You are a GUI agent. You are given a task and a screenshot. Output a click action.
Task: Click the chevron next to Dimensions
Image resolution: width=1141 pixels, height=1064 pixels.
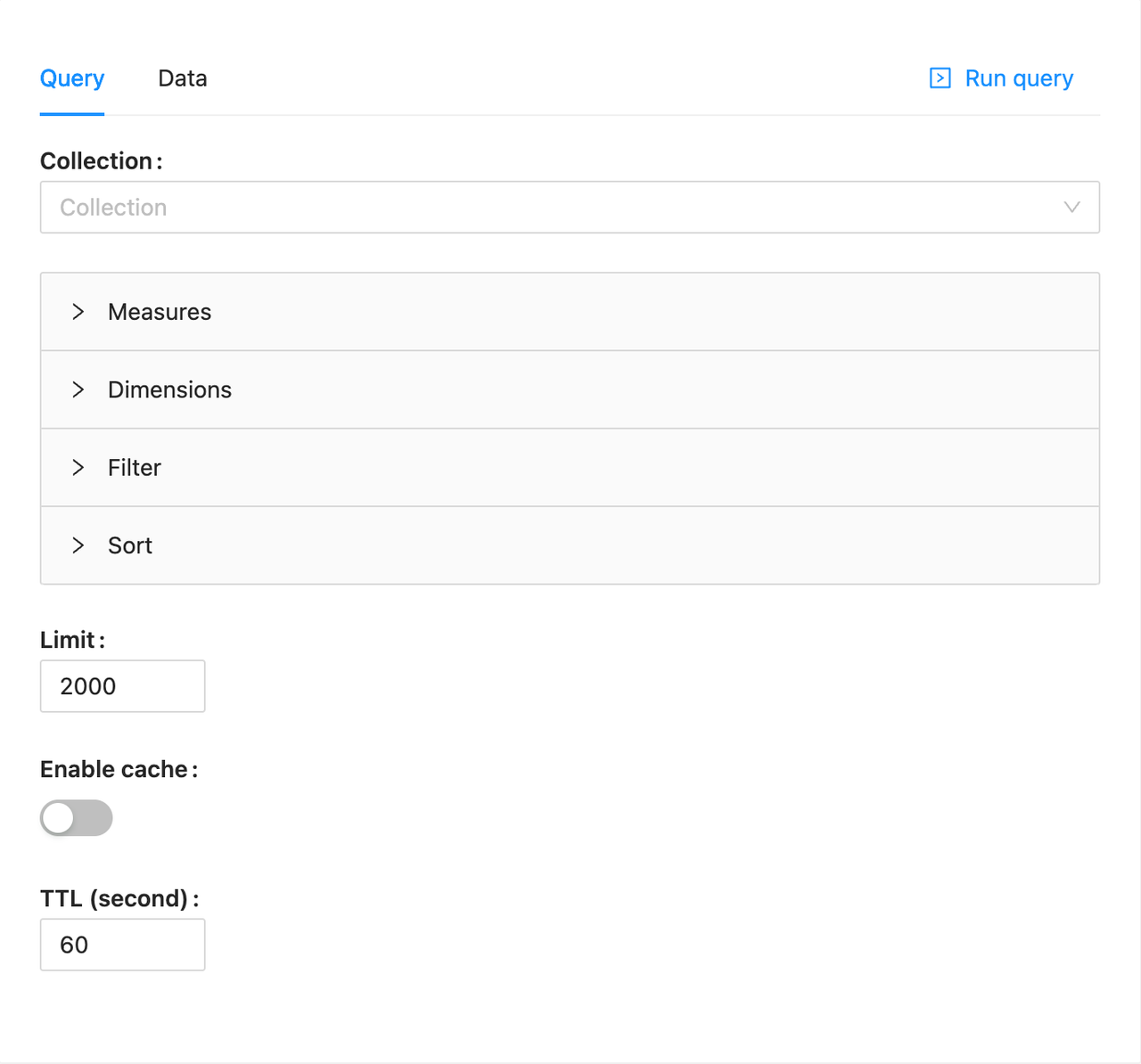[x=78, y=389]
